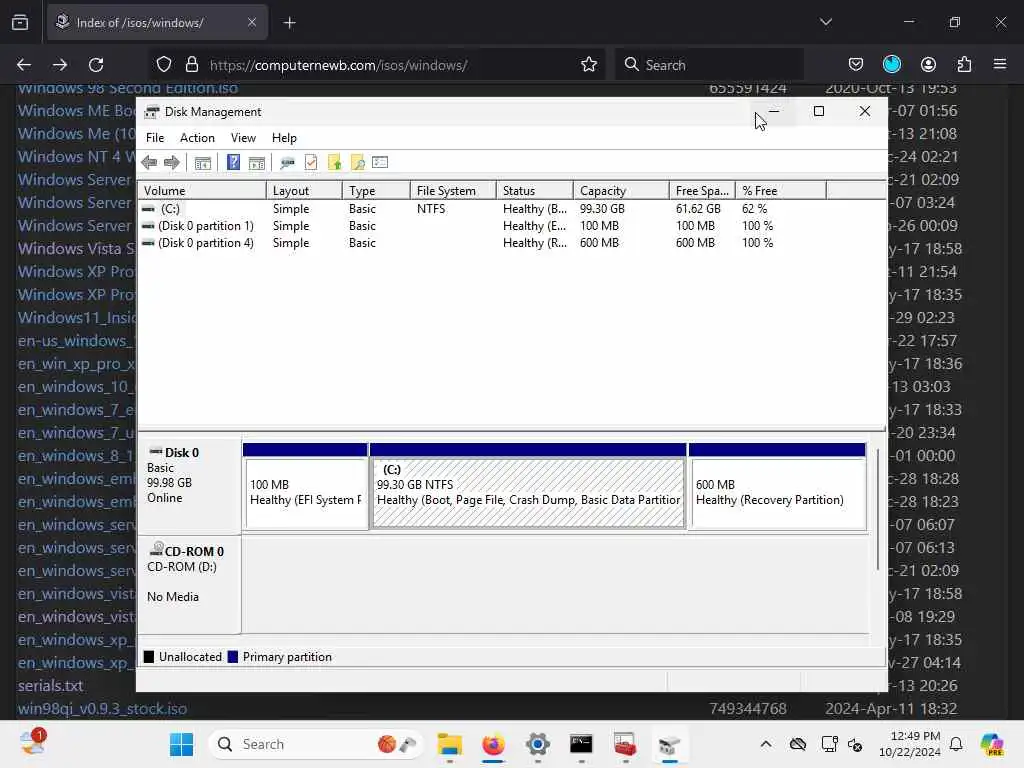The width and height of the screenshot is (1024, 768).
Task: Open the win98qi_v0.9.3_stock.iso link
Action: point(103,709)
